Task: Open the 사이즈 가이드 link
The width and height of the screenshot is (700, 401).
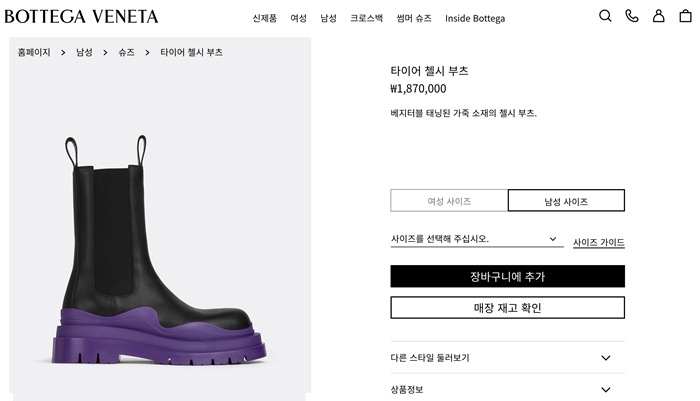Action: [598, 242]
